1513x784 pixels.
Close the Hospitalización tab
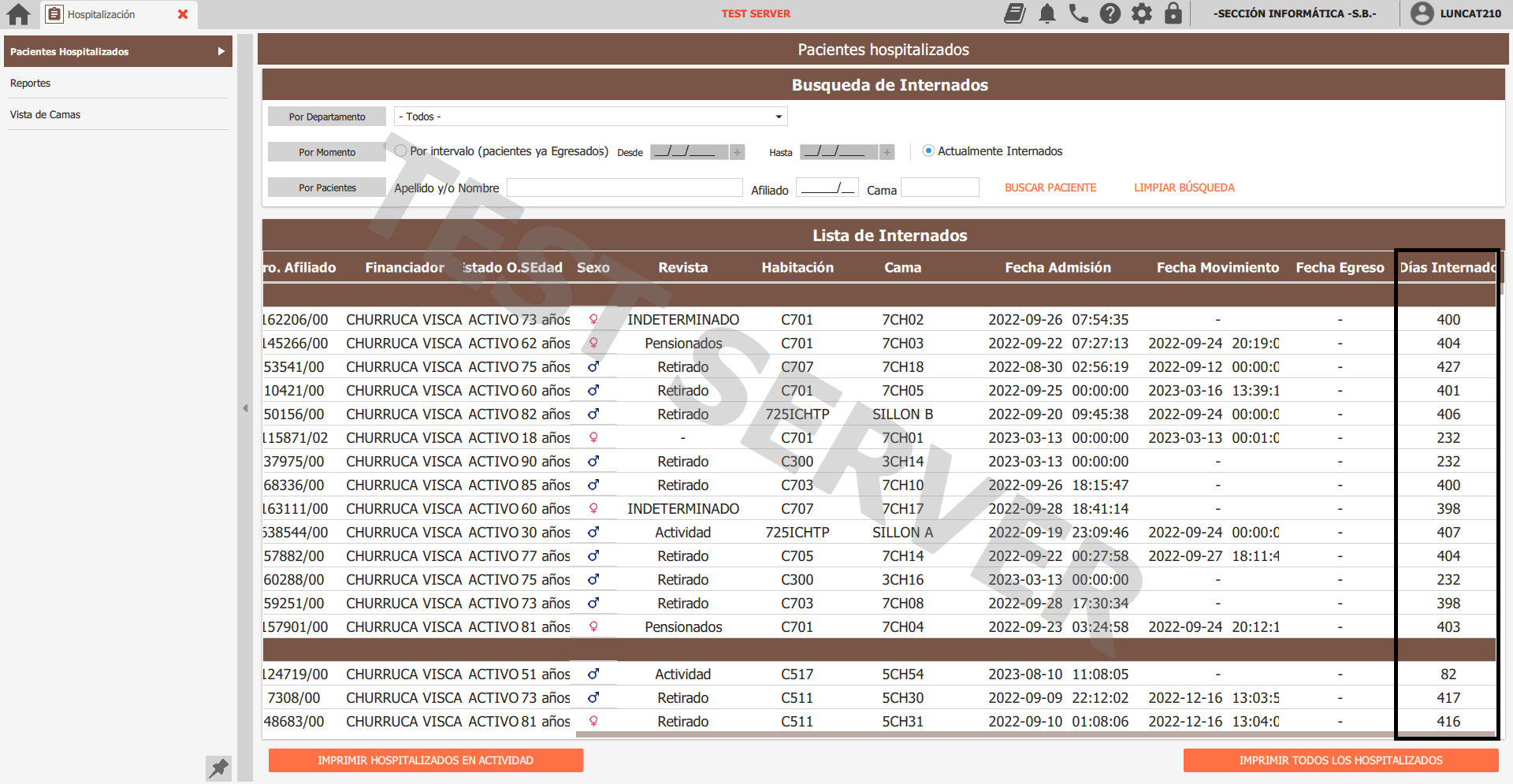[x=183, y=14]
